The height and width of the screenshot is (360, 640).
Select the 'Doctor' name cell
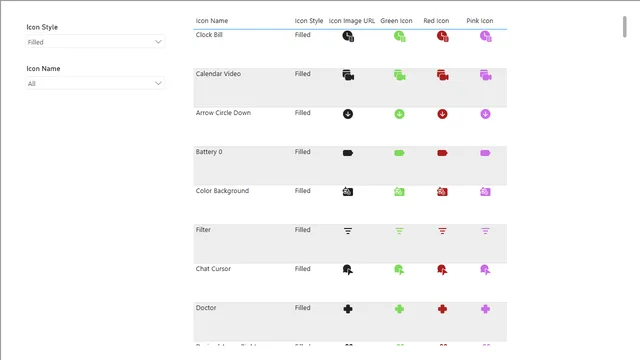pos(206,308)
